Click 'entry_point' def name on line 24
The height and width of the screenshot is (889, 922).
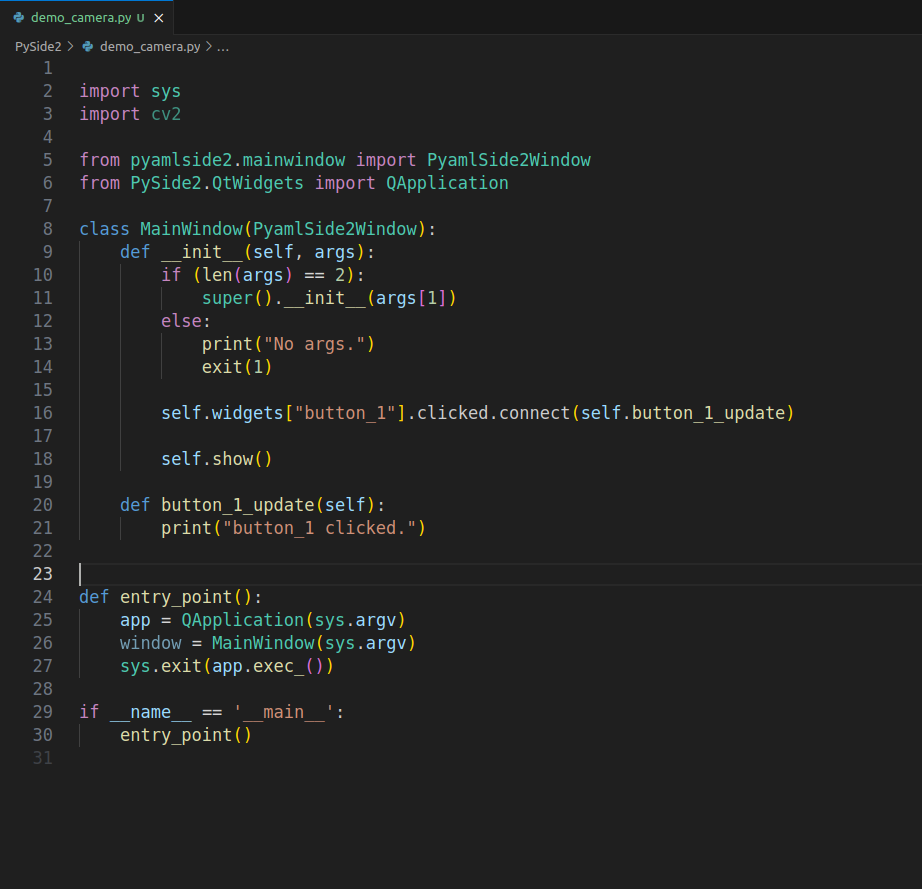click(176, 597)
